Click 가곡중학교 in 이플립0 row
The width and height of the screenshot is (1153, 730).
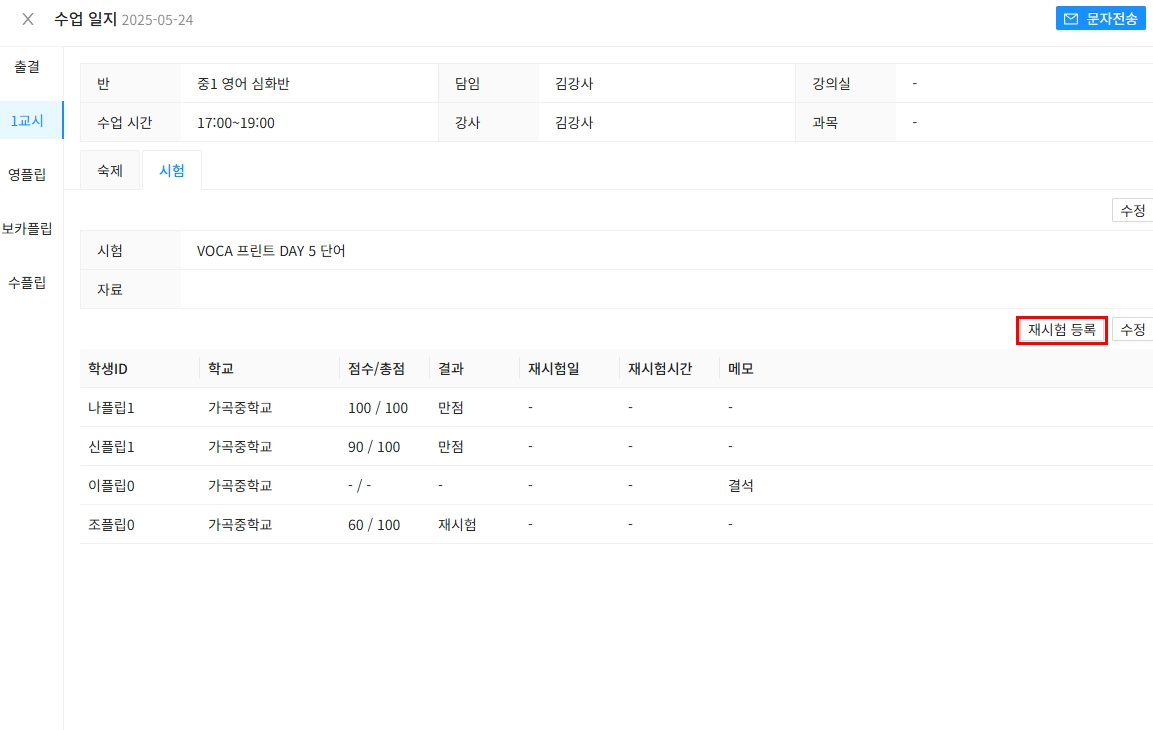tap(240, 486)
